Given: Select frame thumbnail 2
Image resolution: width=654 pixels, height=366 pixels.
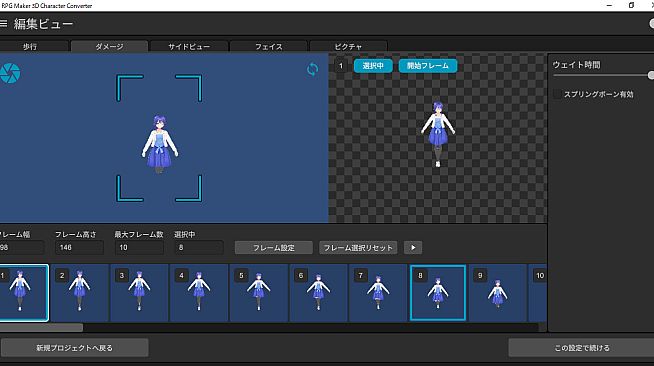Looking at the screenshot, I should (80, 293).
